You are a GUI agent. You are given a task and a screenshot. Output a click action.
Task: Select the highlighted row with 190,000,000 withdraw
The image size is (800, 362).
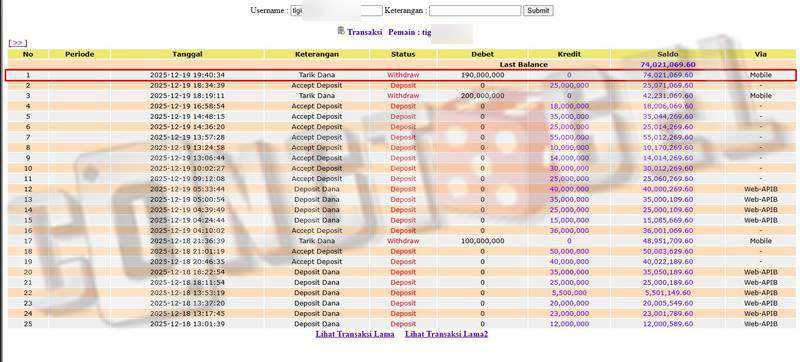[x=401, y=75]
